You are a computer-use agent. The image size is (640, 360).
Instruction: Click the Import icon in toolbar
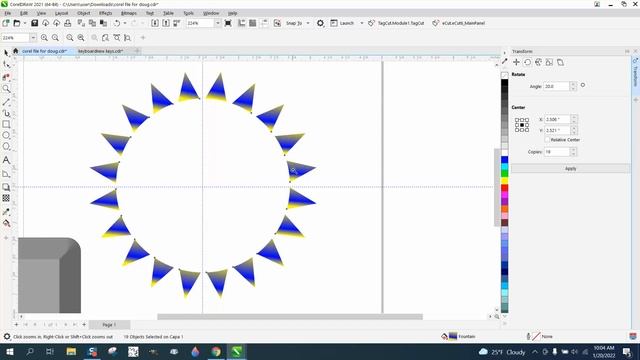coord(155,23)
